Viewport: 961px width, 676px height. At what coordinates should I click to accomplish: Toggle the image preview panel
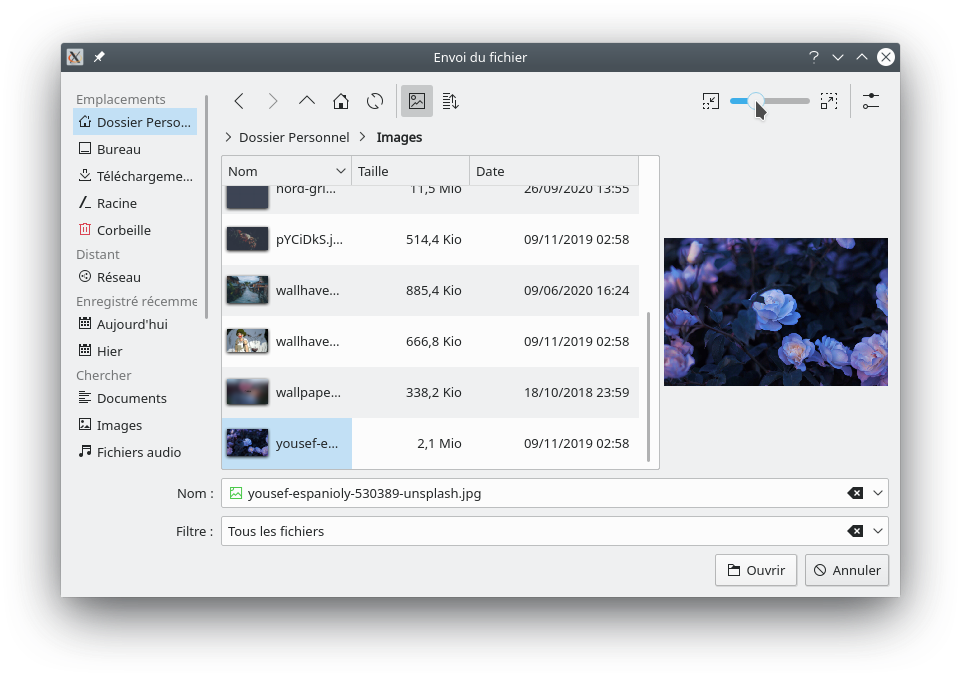click(x=417, y=101)
